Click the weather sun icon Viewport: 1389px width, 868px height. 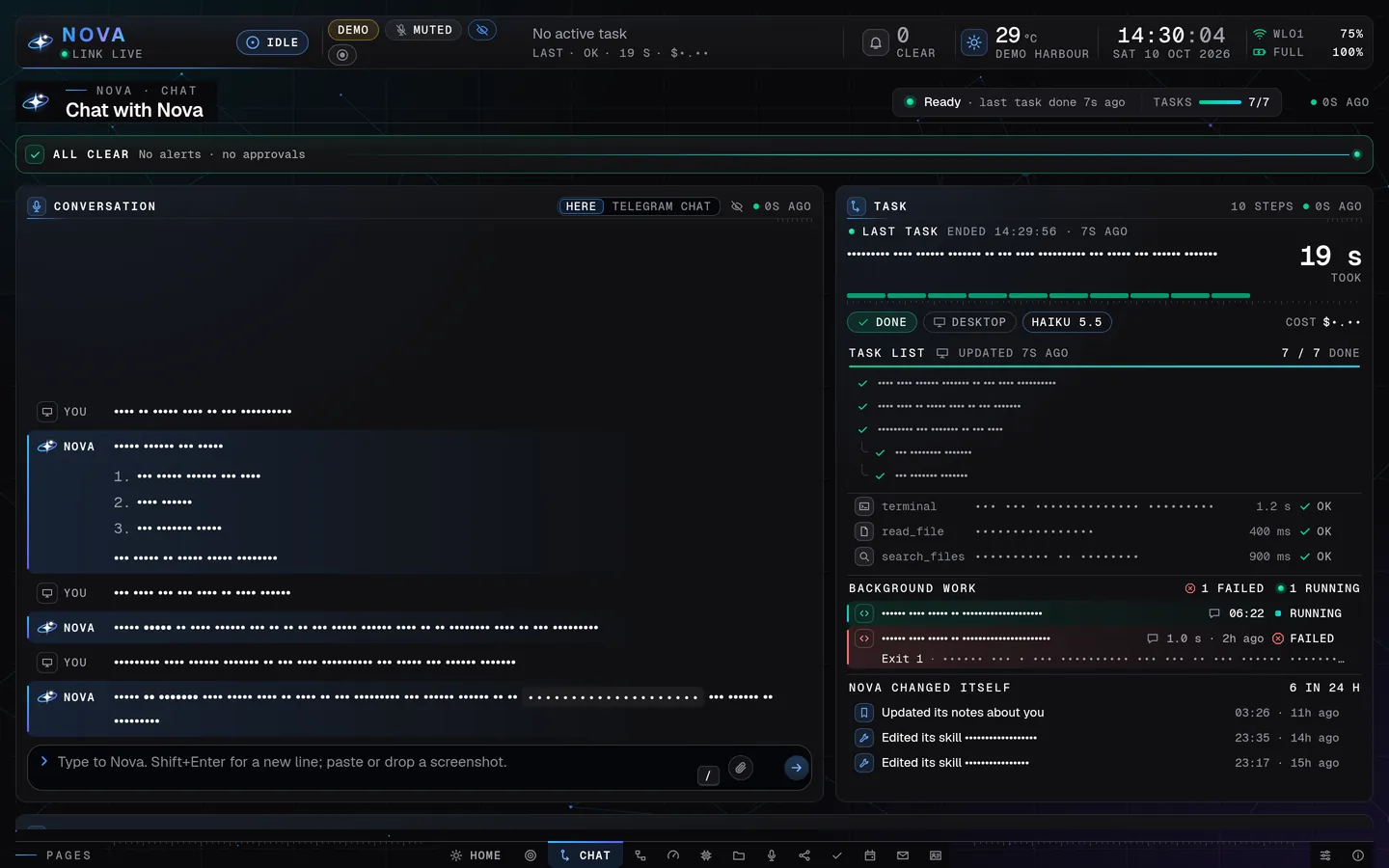point(974,42)
